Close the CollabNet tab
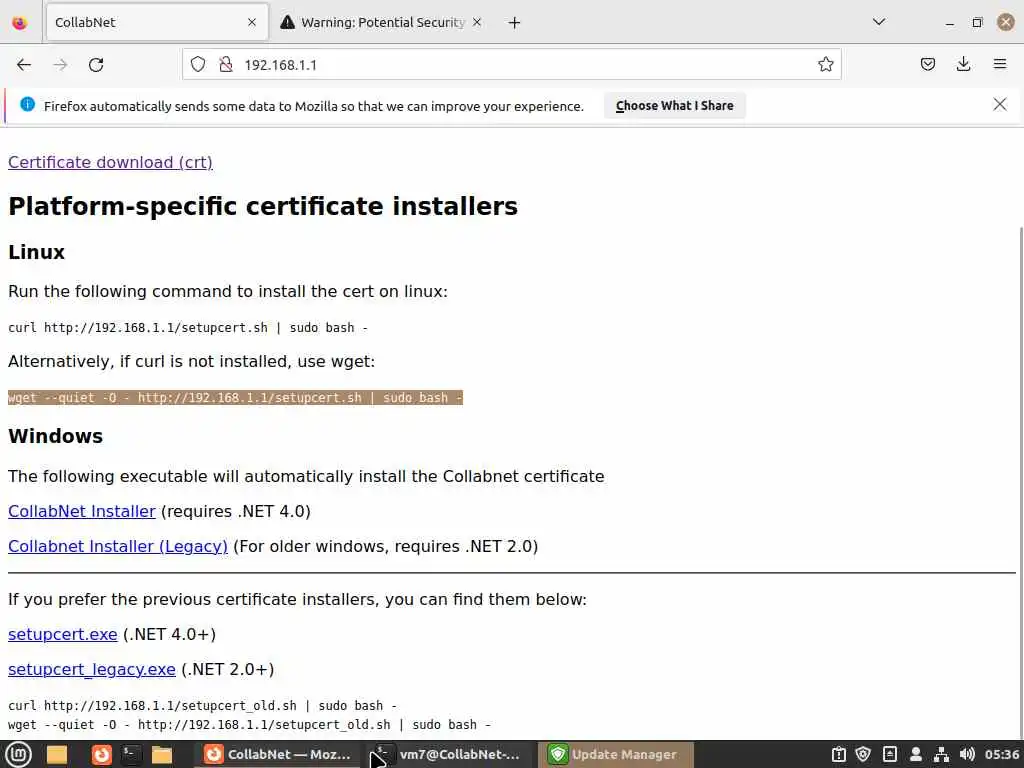This screenshot has width=1024, height=768. pos(252,22)
